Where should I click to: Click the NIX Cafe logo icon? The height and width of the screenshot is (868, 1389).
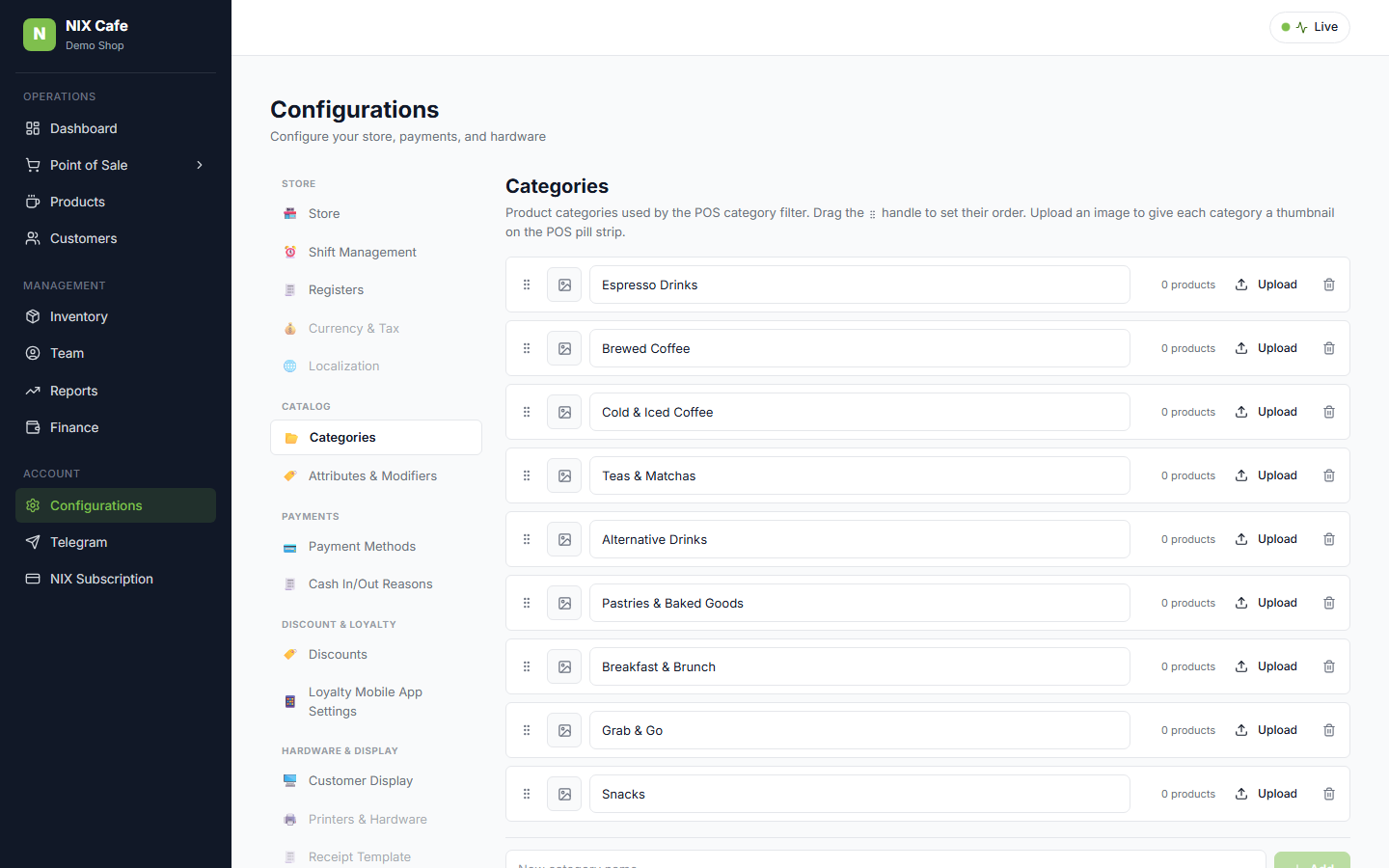[40, 34]
